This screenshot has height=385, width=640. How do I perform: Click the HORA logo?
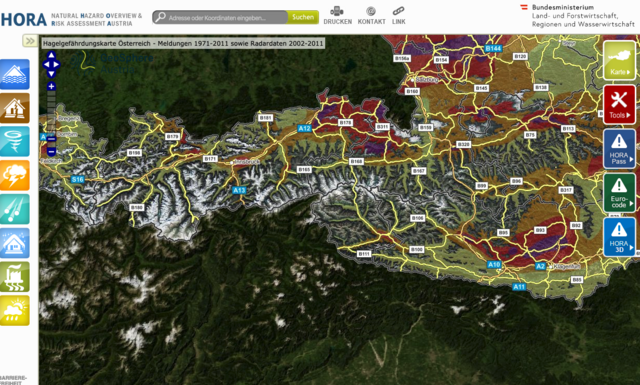pos(24,19)
